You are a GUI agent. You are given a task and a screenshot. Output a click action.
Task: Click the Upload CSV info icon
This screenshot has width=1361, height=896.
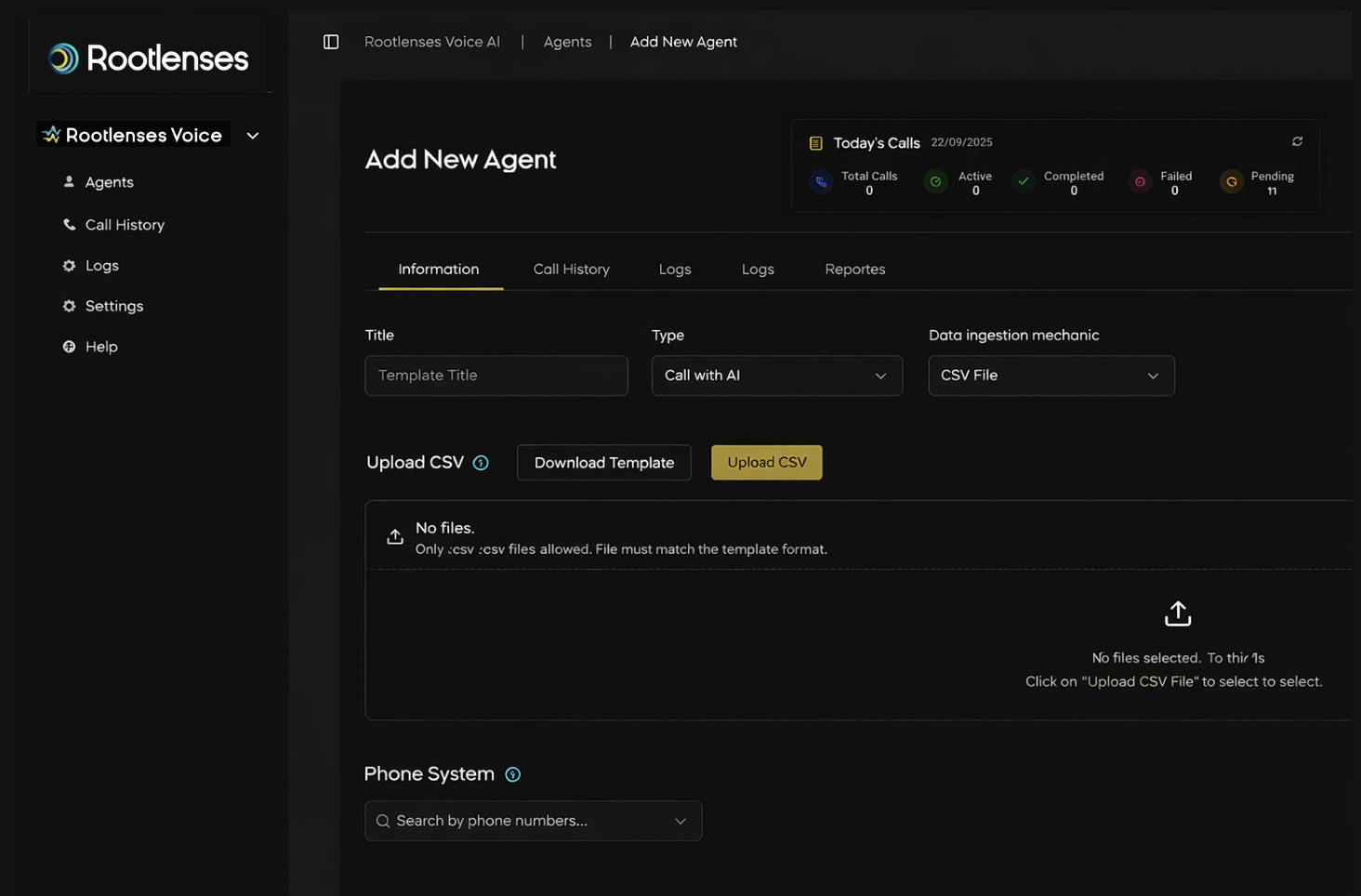tap(481, 463)
